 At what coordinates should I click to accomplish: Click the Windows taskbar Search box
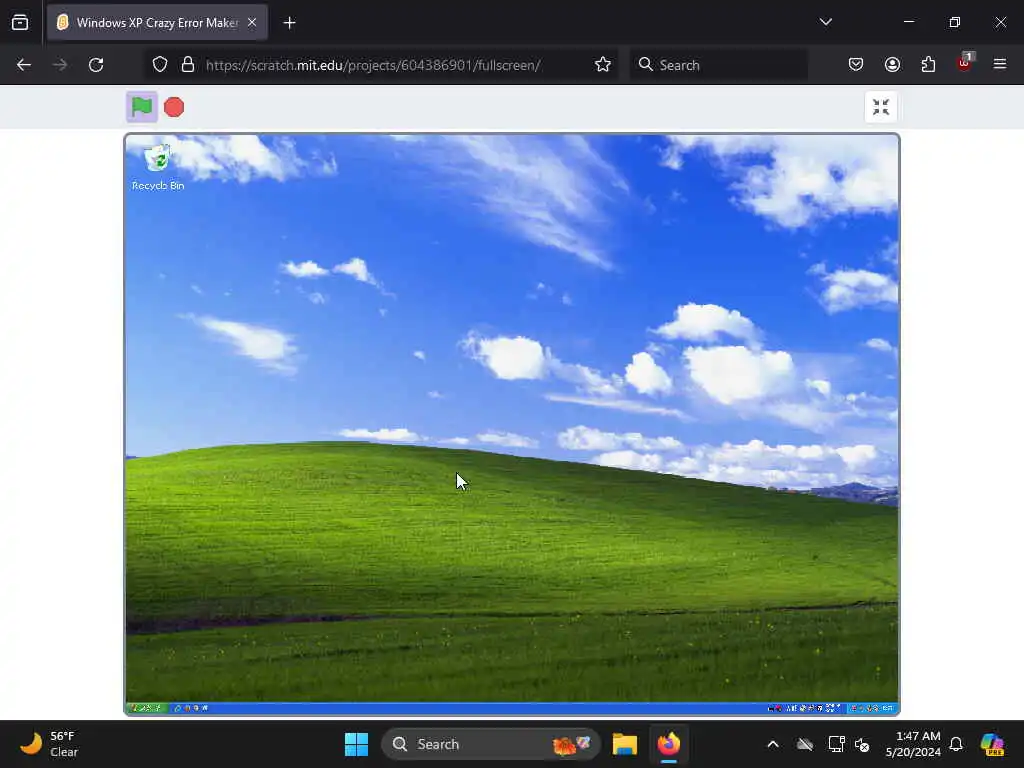click(x=490, y=744)
